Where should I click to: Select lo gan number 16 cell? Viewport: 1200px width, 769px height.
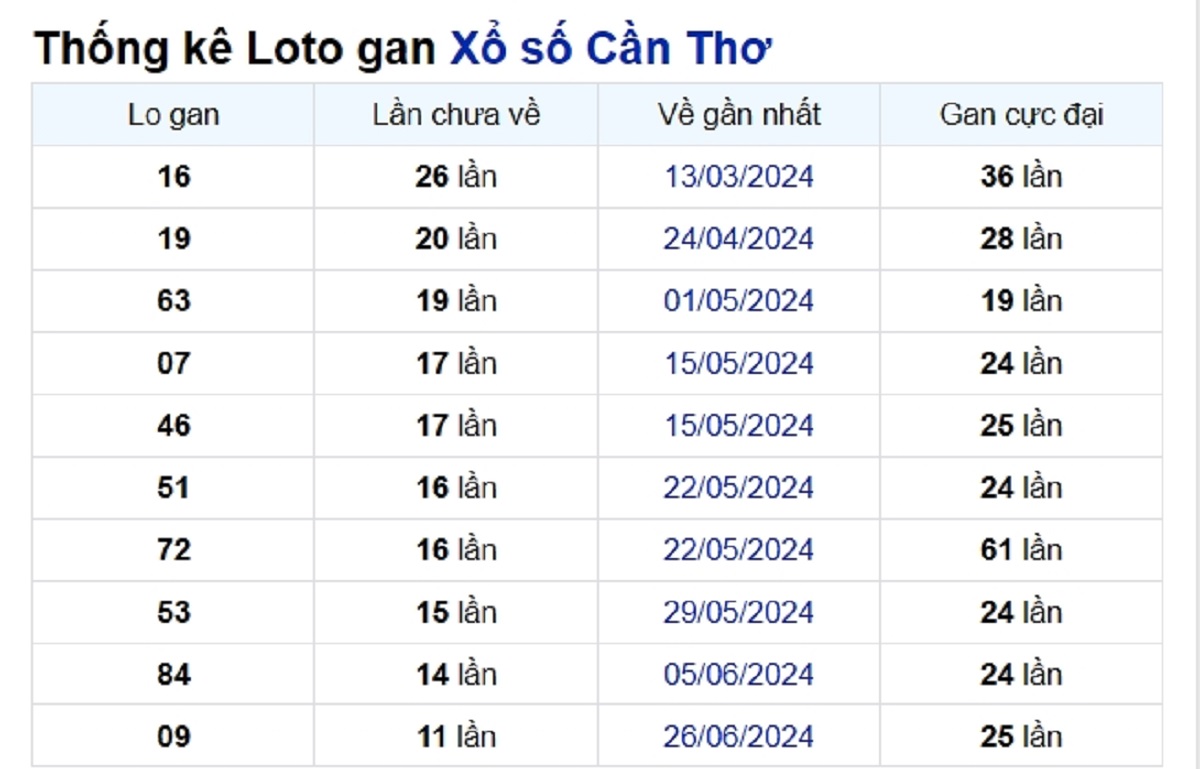tap(173, 177)
